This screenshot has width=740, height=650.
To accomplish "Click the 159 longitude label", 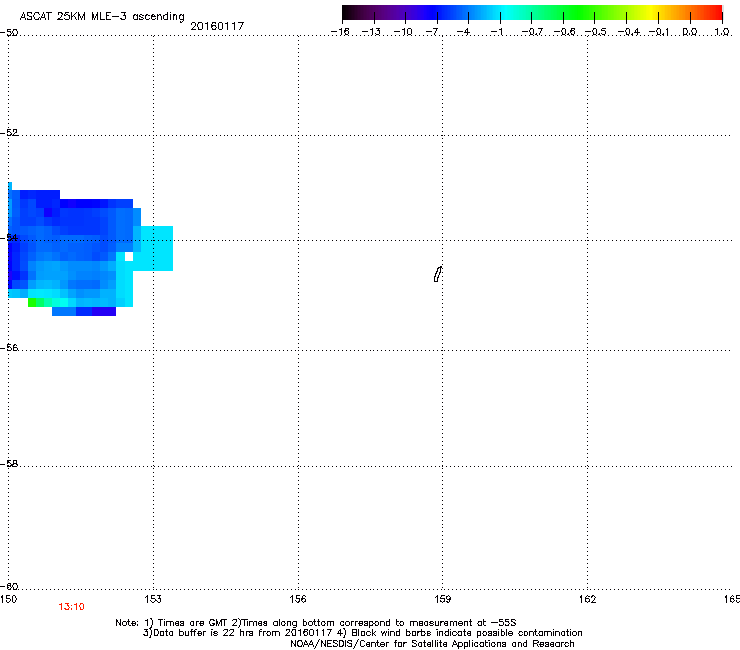I will [442, 599].
